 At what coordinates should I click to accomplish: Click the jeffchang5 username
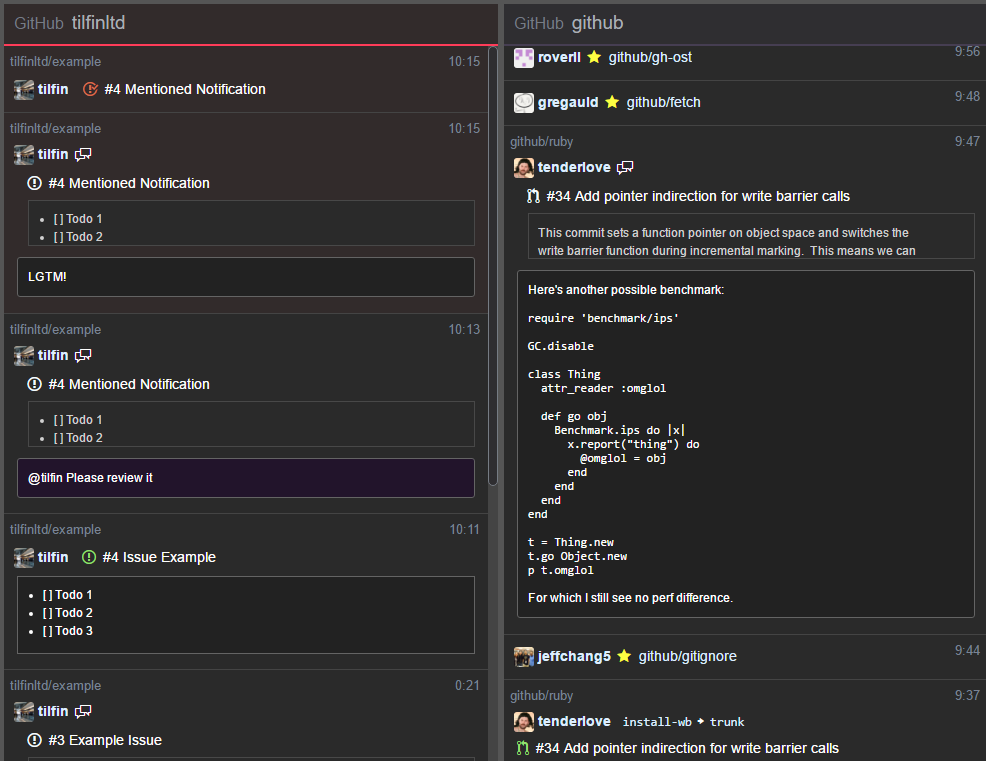[574, 656]
